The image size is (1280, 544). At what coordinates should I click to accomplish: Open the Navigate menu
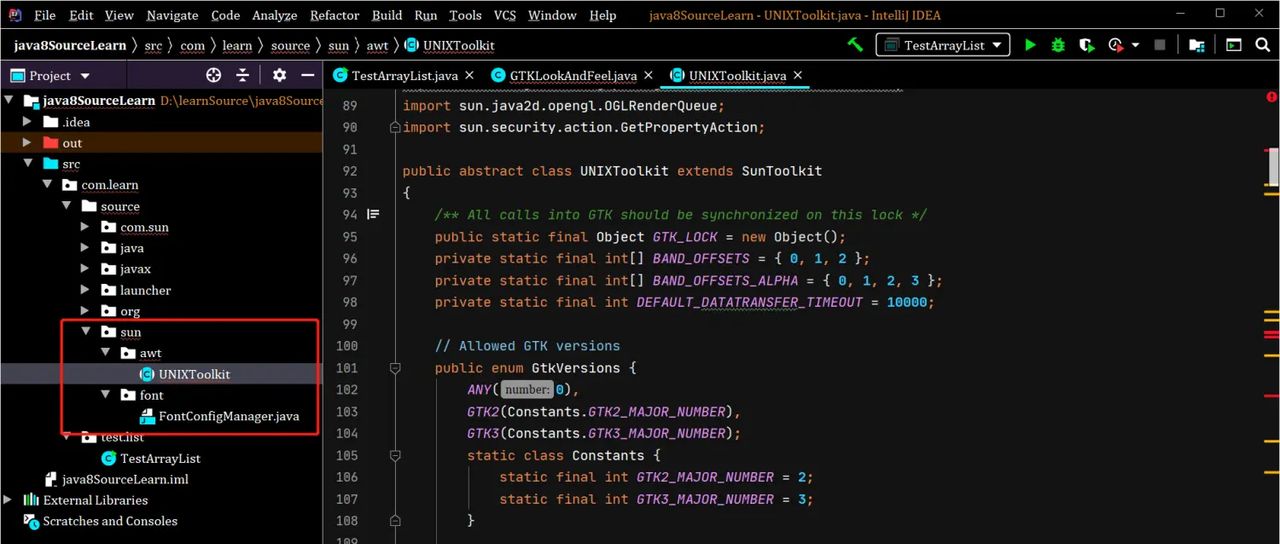coord(172,15)
